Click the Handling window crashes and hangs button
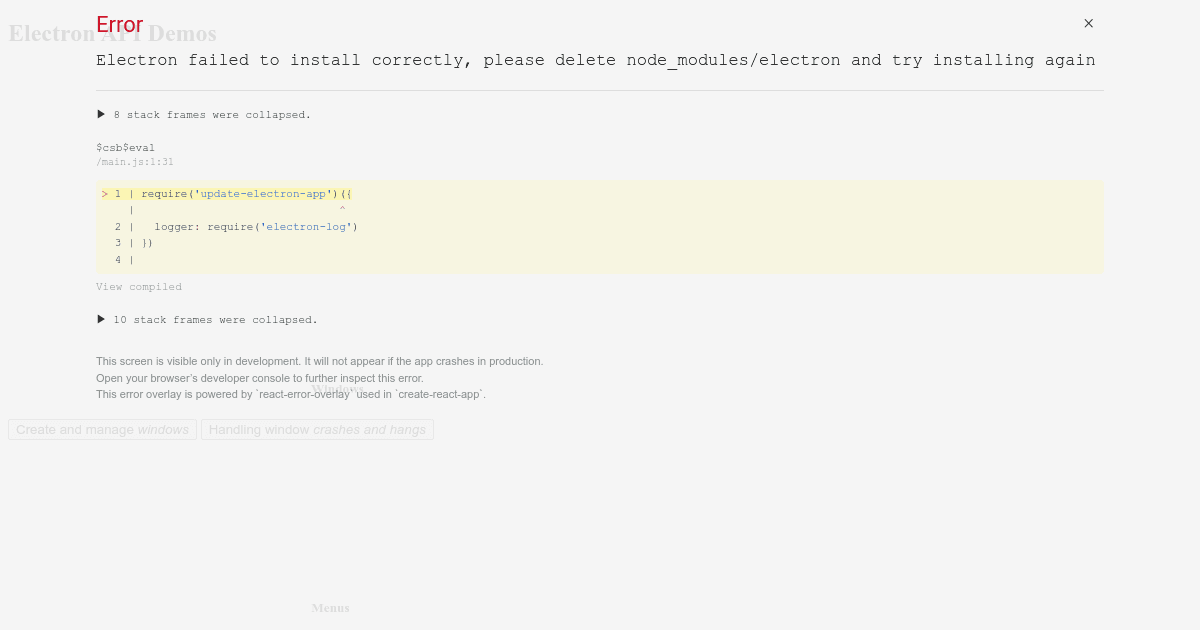 point(317,429)
